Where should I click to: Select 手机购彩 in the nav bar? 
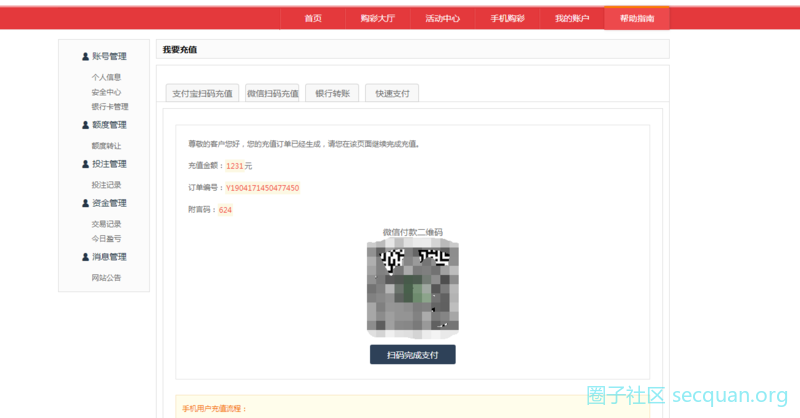tap(507, 19)
